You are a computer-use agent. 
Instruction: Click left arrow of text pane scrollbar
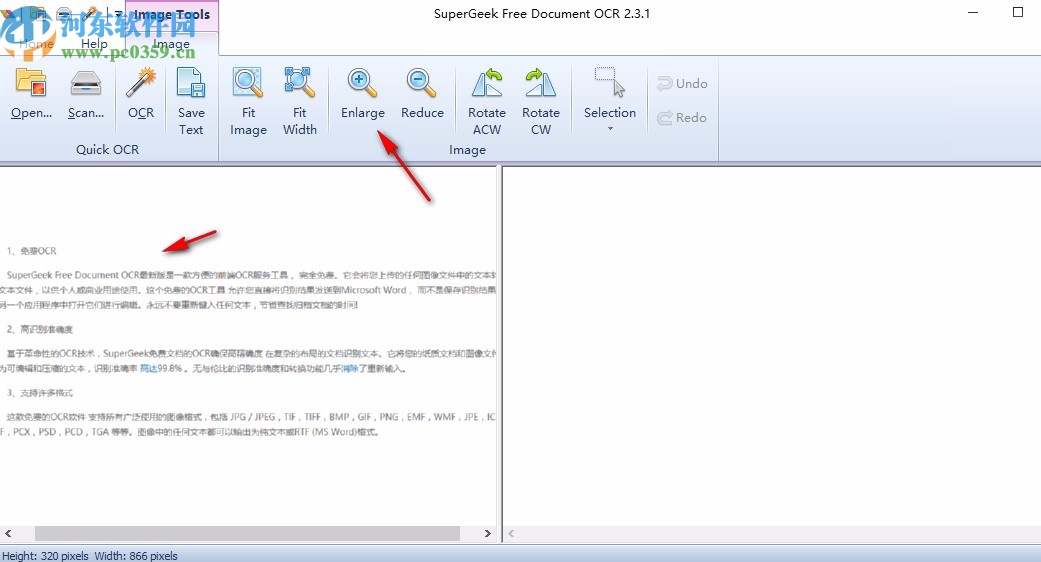(511, 533)
